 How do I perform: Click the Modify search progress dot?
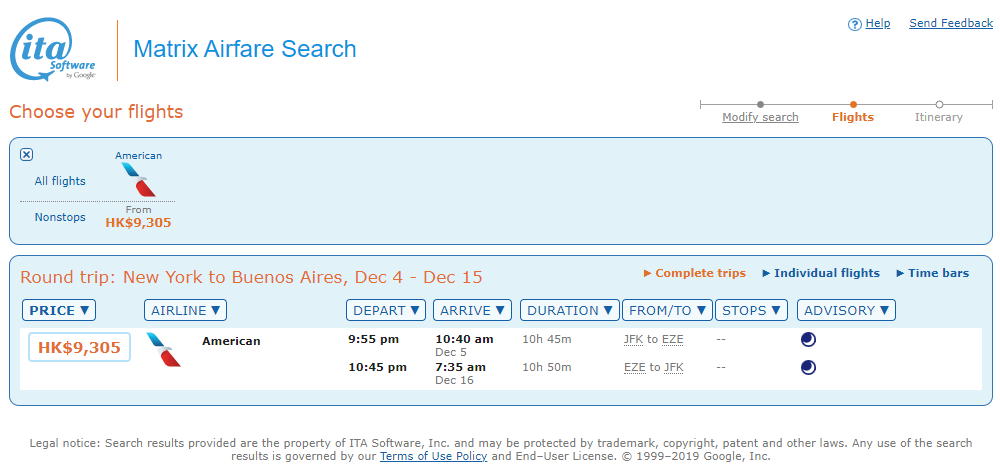coord(760,105)
